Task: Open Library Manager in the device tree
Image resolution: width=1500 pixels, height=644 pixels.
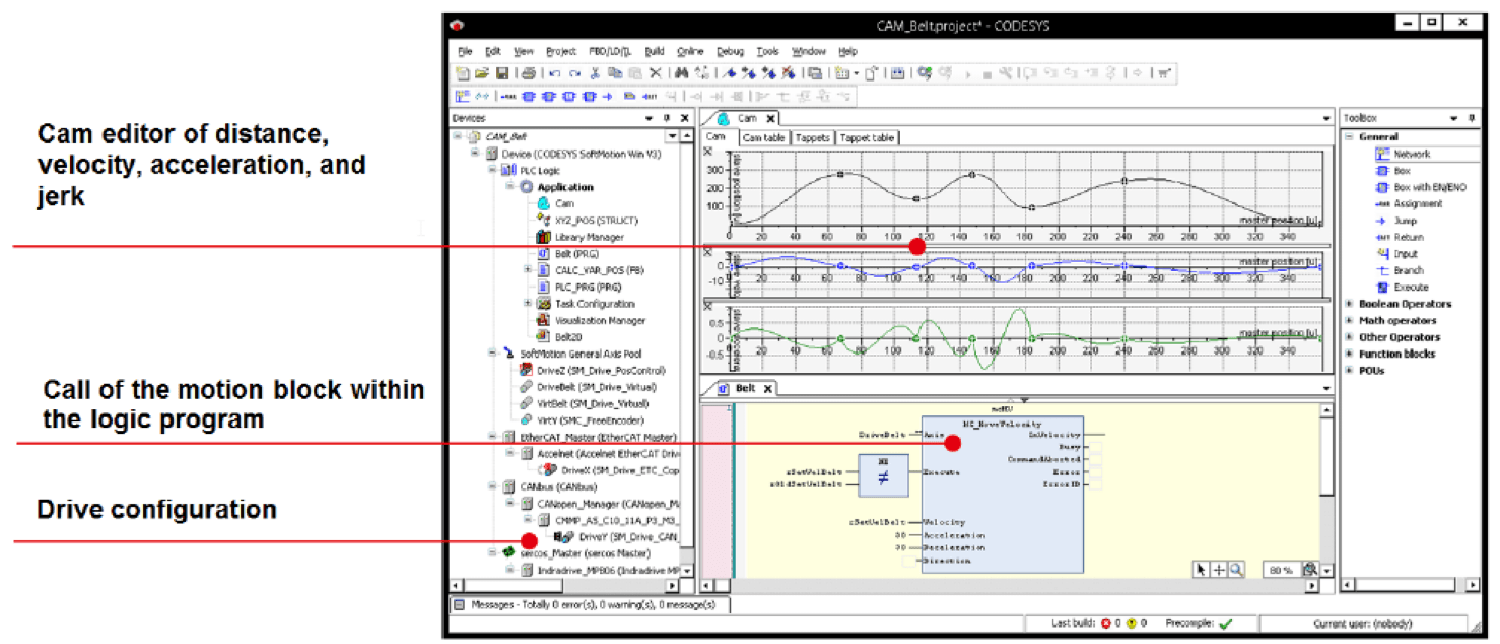Action: (x=588, y=237)
